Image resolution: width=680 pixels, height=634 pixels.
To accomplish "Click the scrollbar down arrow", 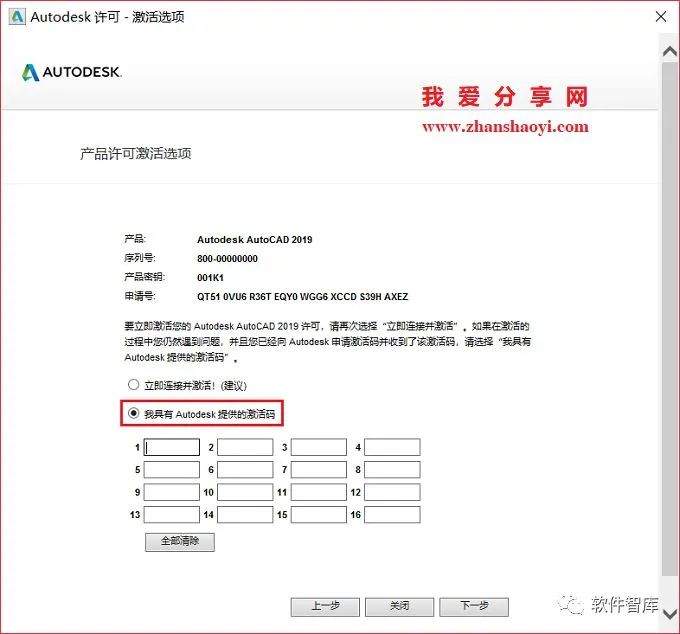I will (x=670, y=613).
